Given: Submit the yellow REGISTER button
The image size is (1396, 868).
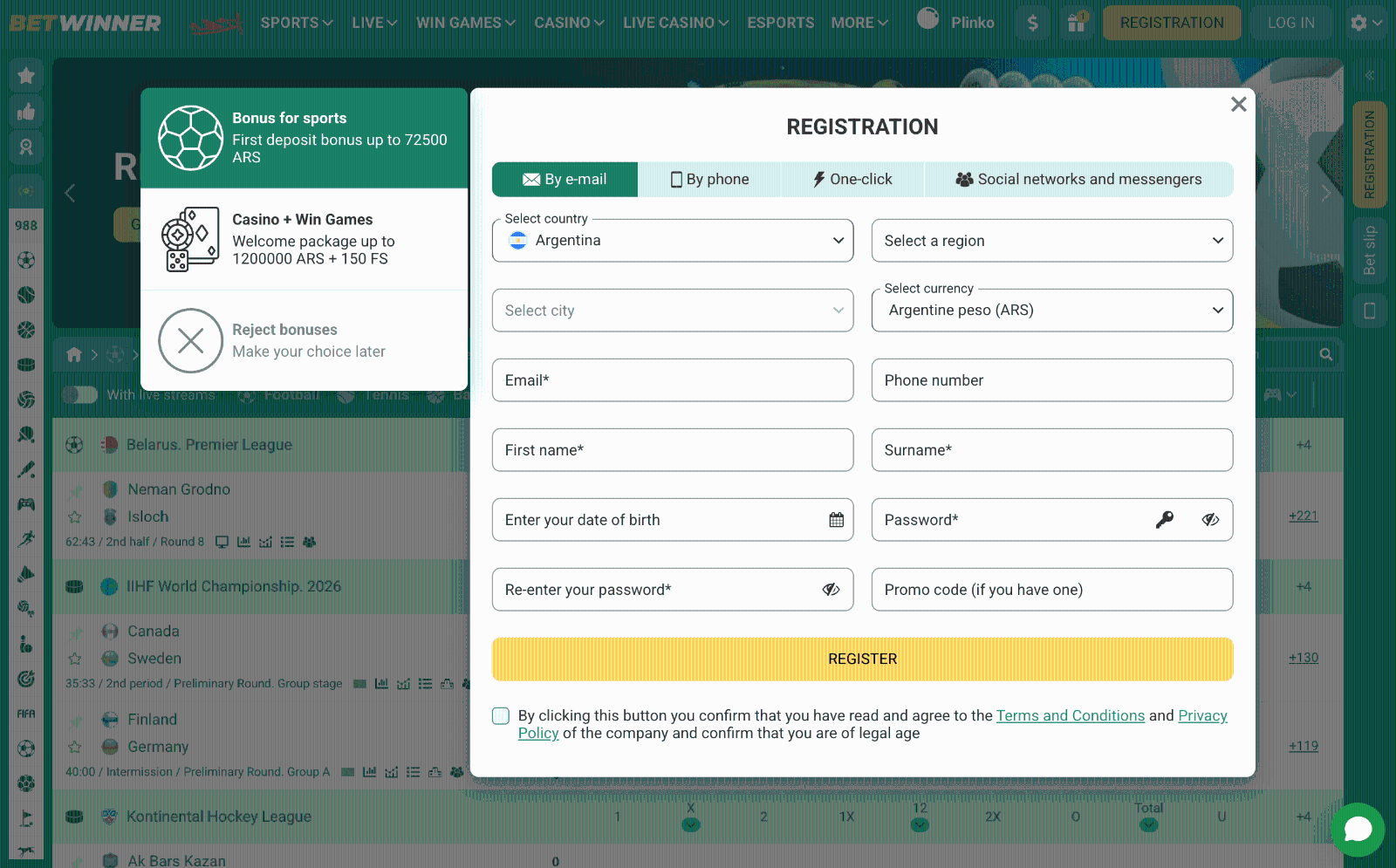Looking at the screenshot, I should point(862,659).
